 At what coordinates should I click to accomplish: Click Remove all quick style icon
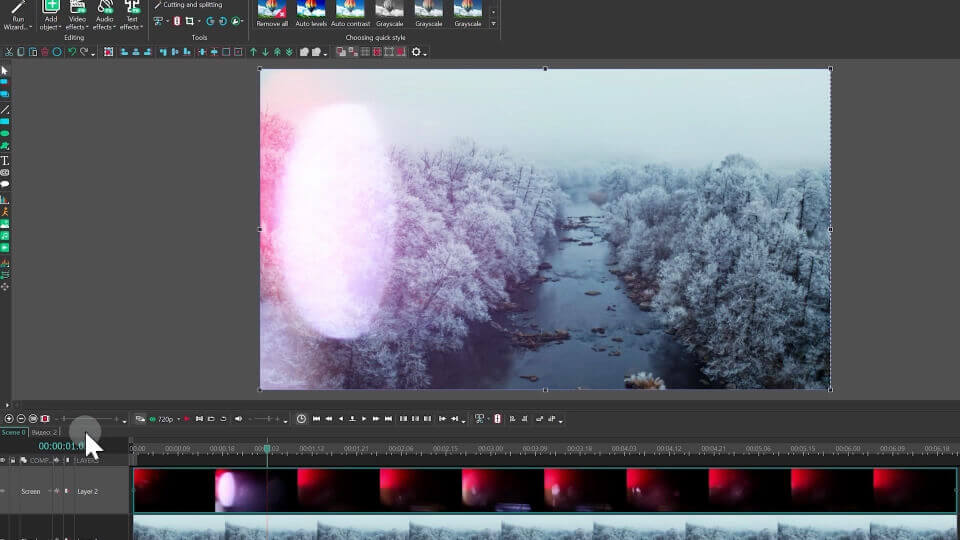coord(272,11)
